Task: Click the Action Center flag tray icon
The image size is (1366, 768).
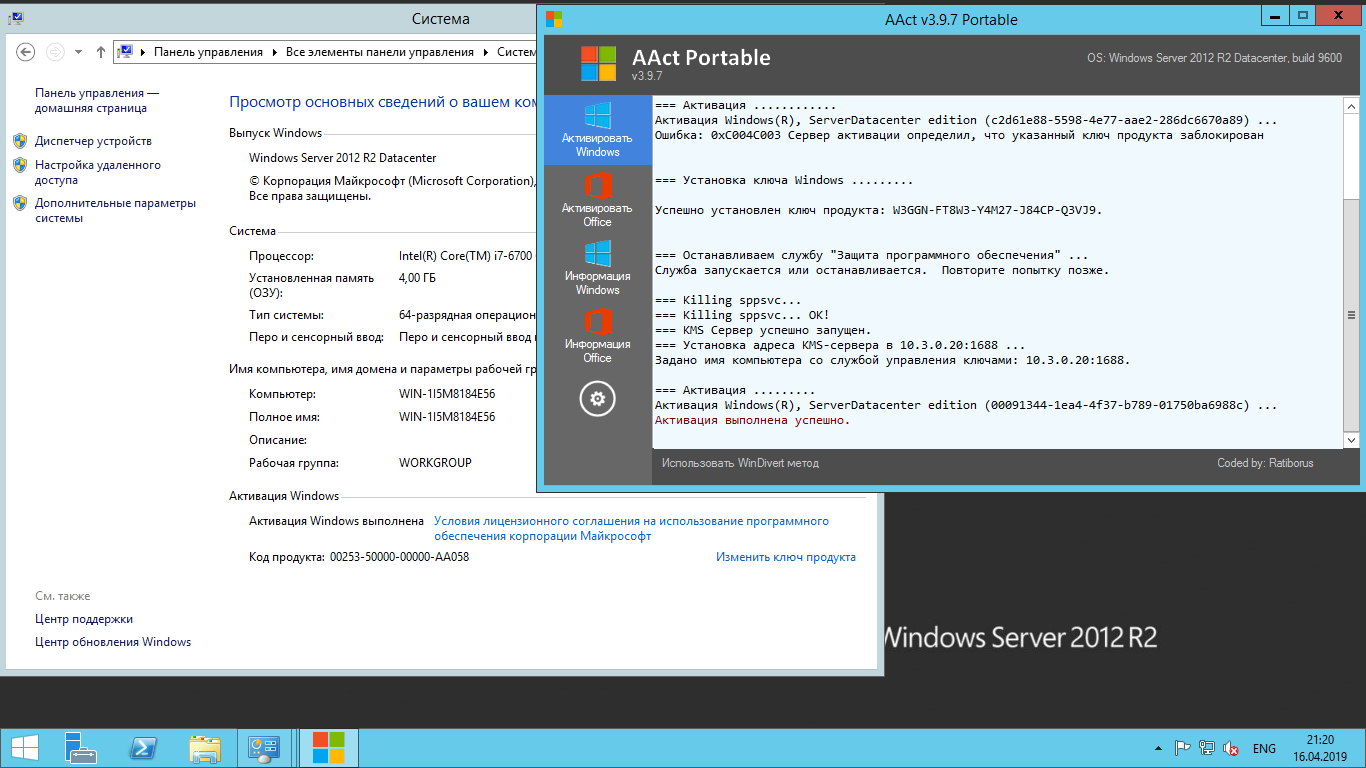Action: click(1182, 748)
